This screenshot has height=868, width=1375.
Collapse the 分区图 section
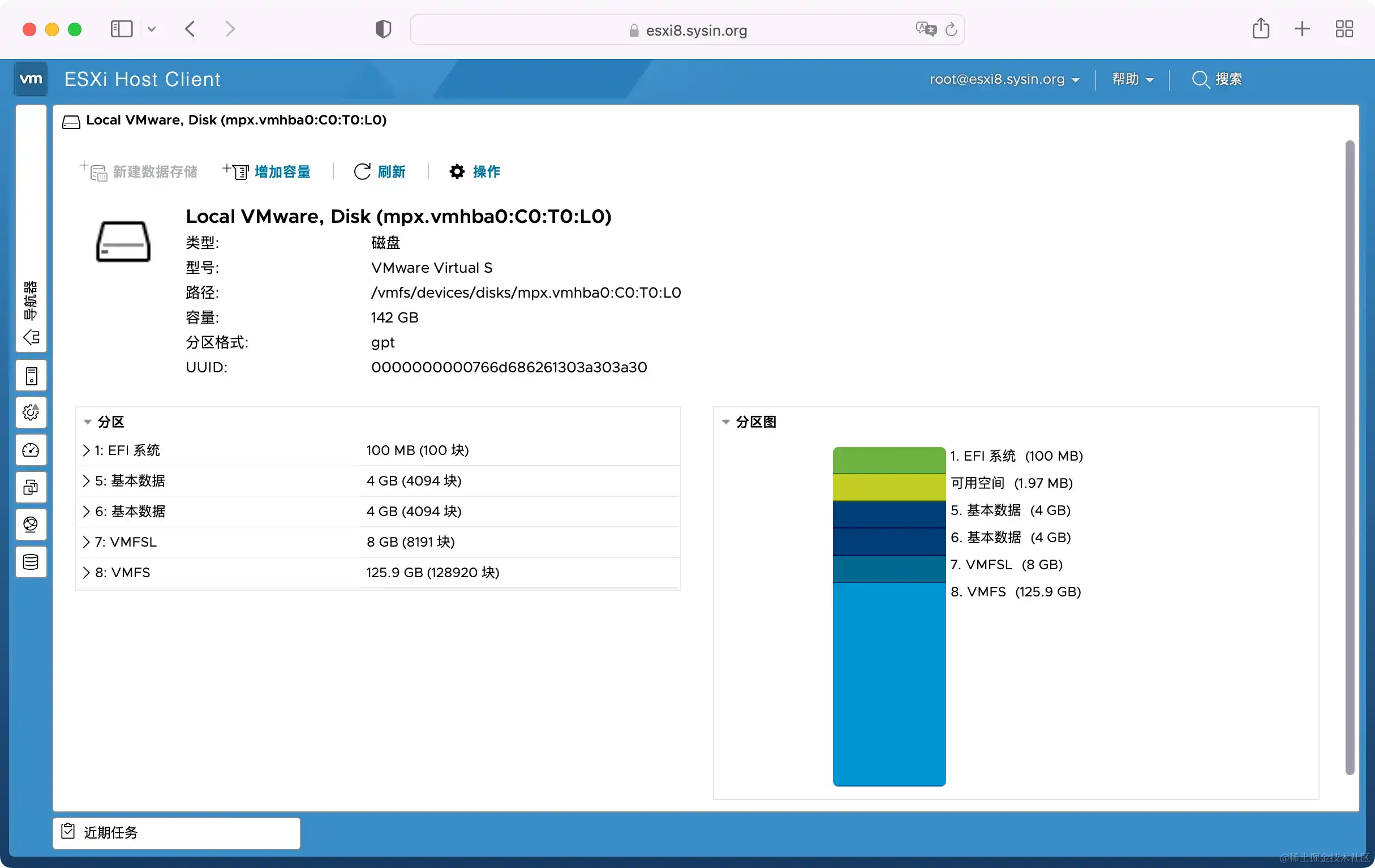[x=726, y=422]
